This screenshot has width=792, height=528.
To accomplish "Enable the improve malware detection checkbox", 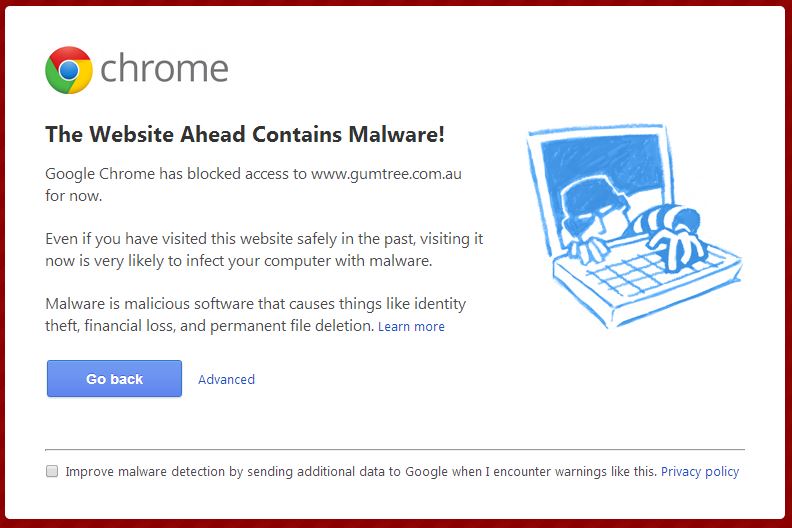I will coord(52,471).
